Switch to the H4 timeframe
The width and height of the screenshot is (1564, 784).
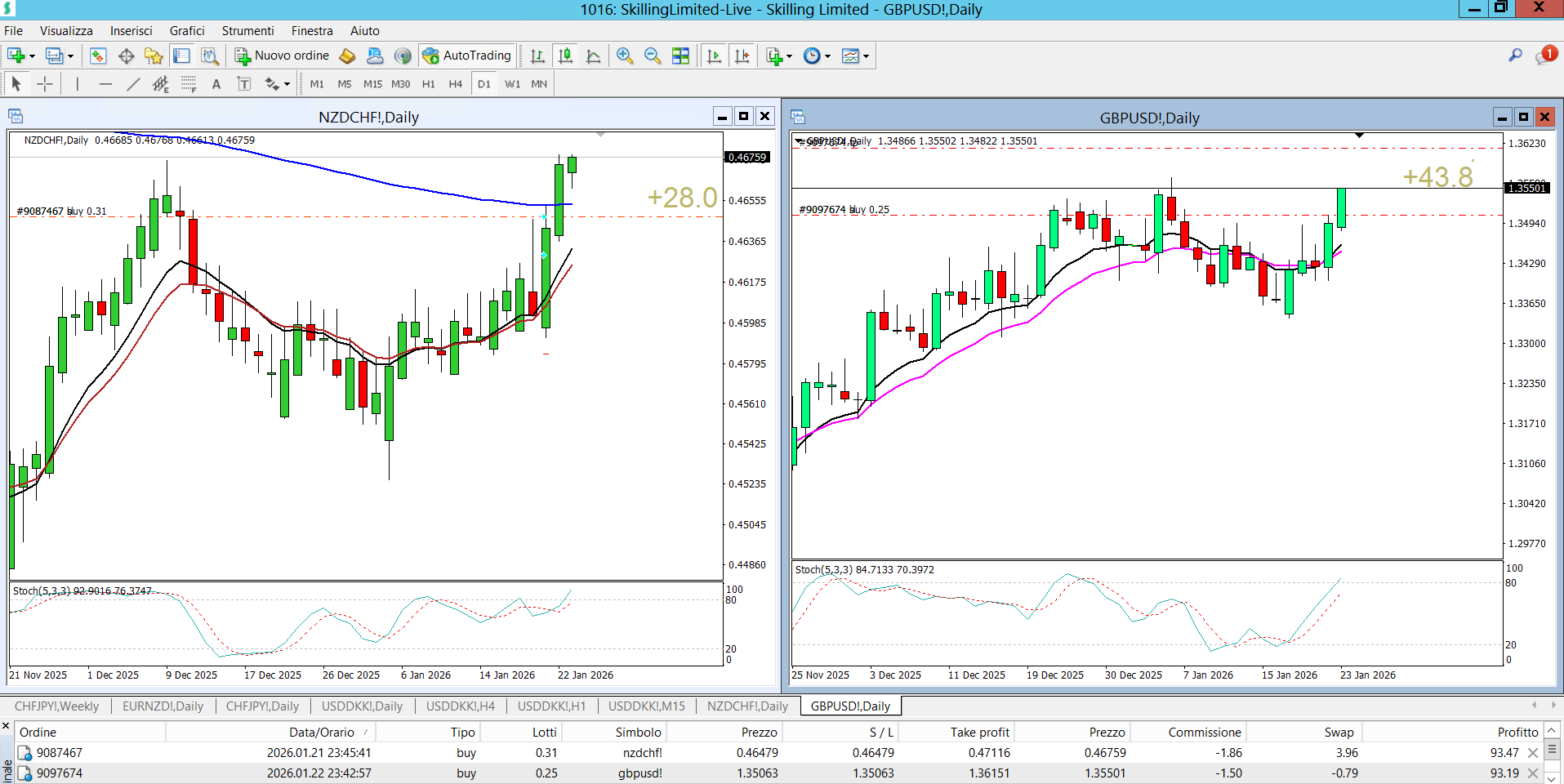point(455,84)
